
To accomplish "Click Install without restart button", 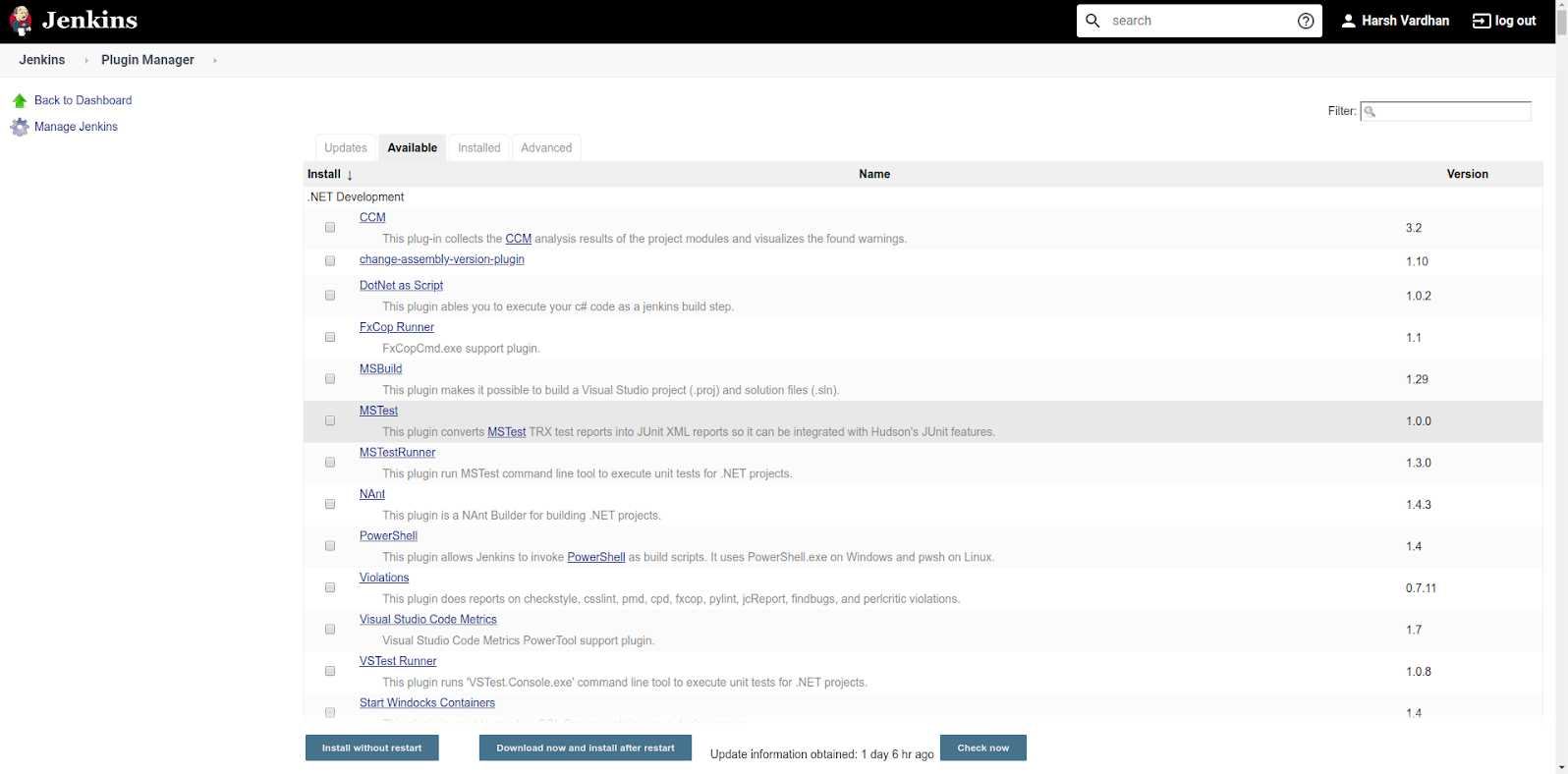I will (x=372, y=747).
